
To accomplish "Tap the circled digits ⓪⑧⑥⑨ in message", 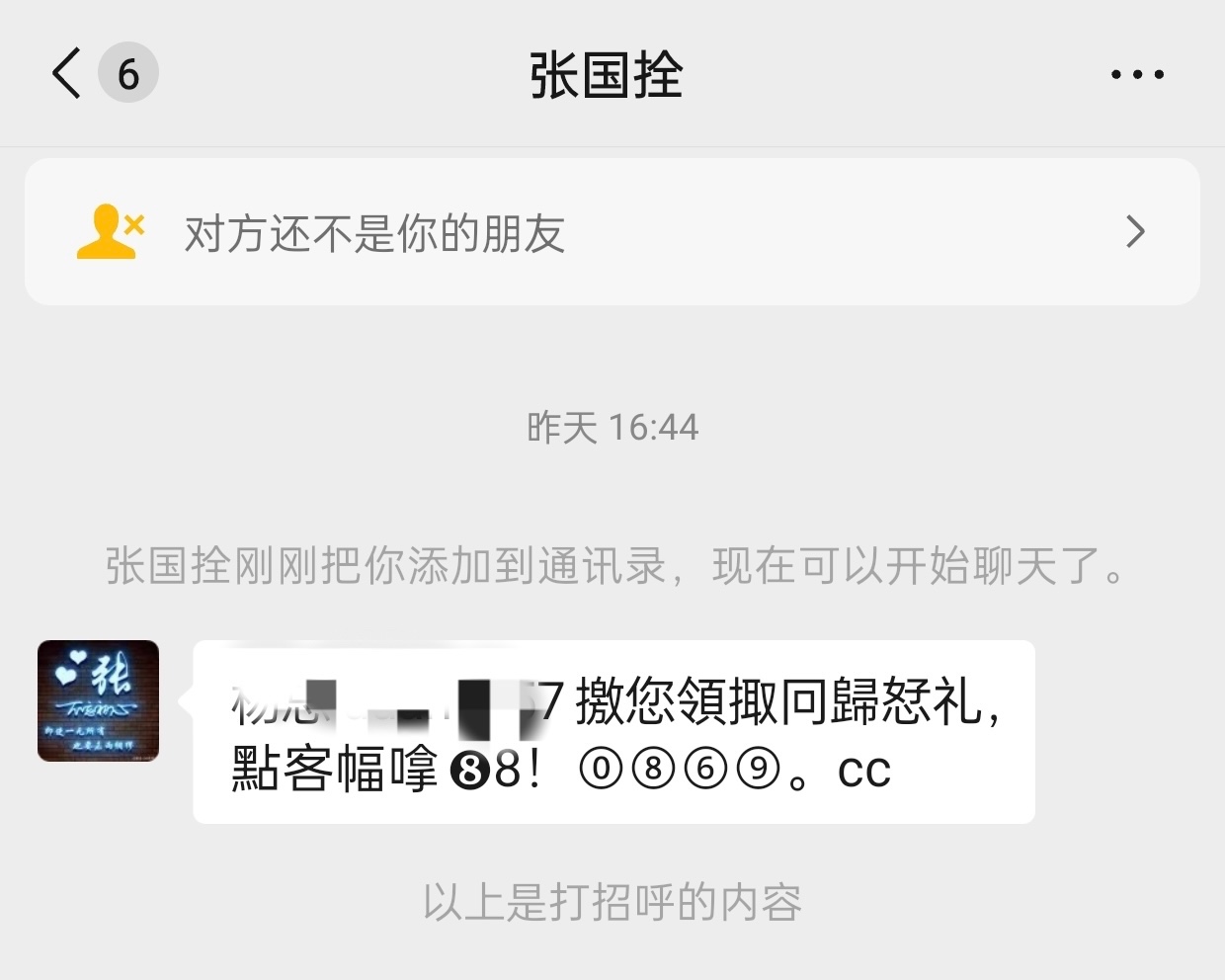I will pos(682,768).
